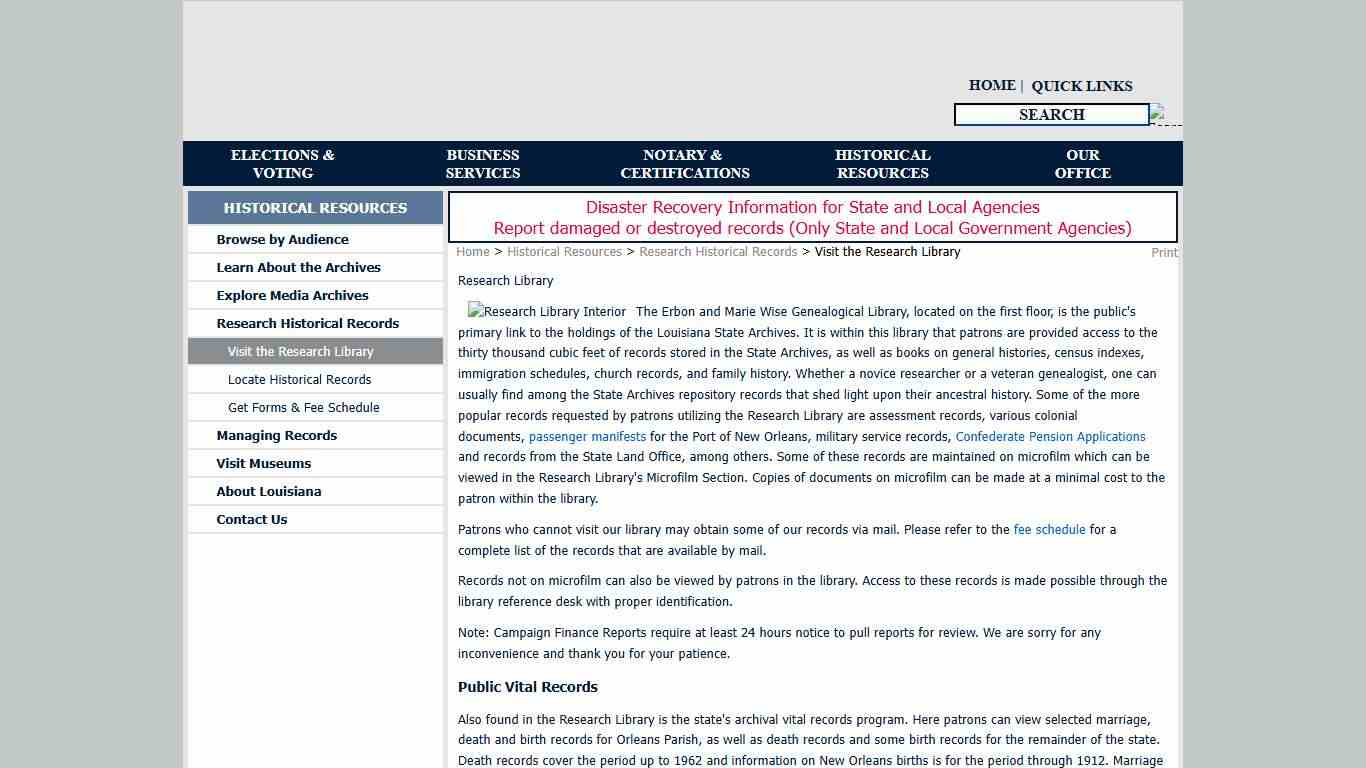Open Disaster Recovery Information banner link
This screenshot has height=768, width=1366.
click(x=812, y=208)
